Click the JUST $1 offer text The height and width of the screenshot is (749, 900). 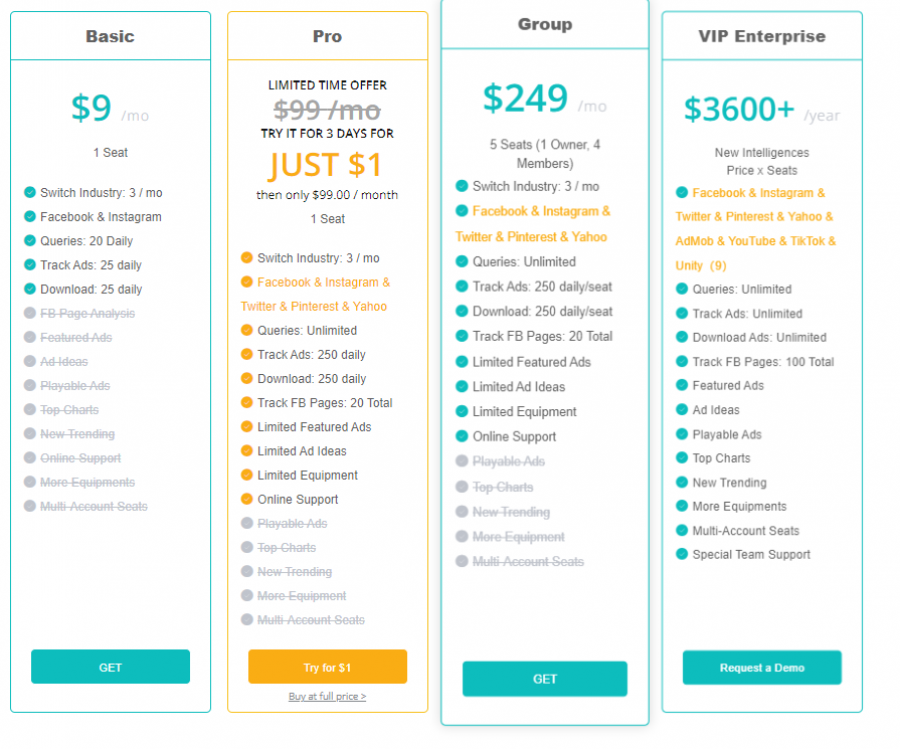point(326,164)
